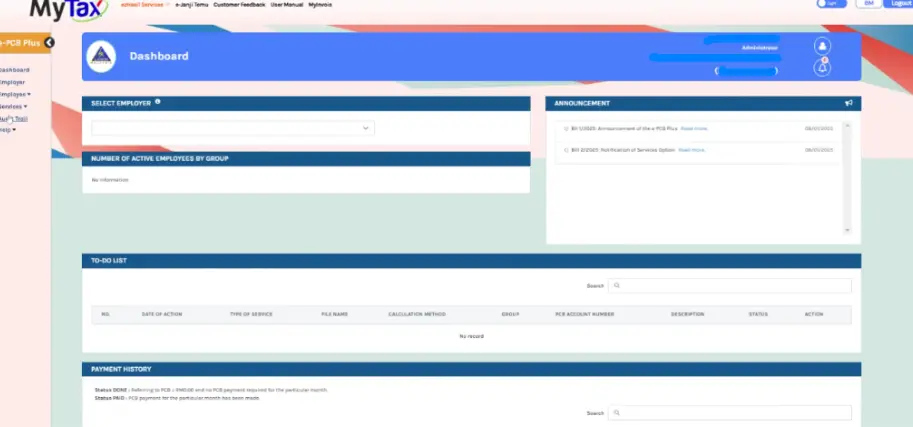Open the Select Employer dropdown
The height and width of the screenshot is (427, 913).
(233, 128)
